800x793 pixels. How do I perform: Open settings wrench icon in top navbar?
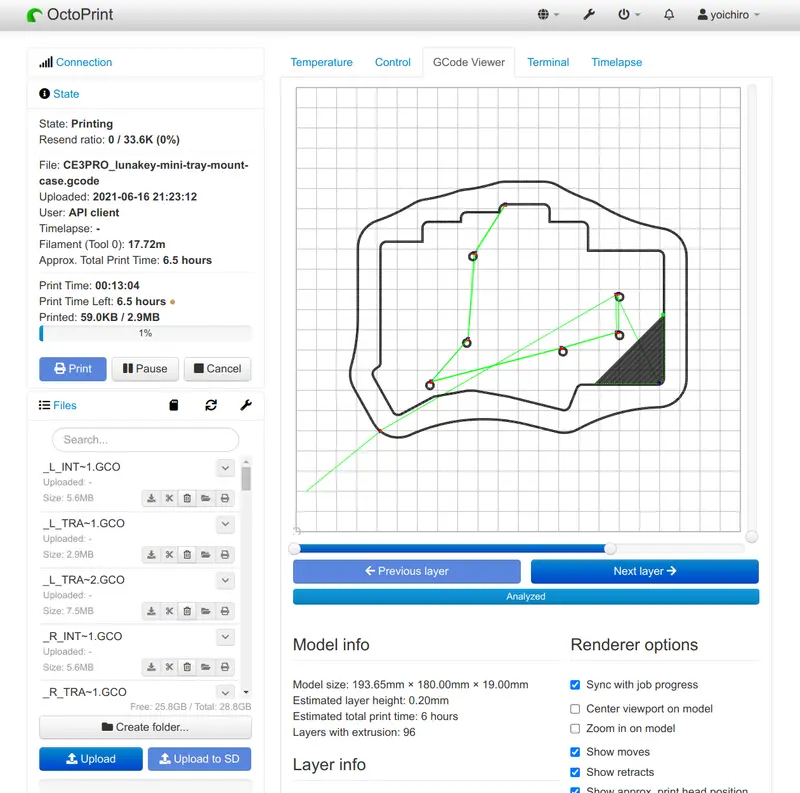tap(589, 15)
